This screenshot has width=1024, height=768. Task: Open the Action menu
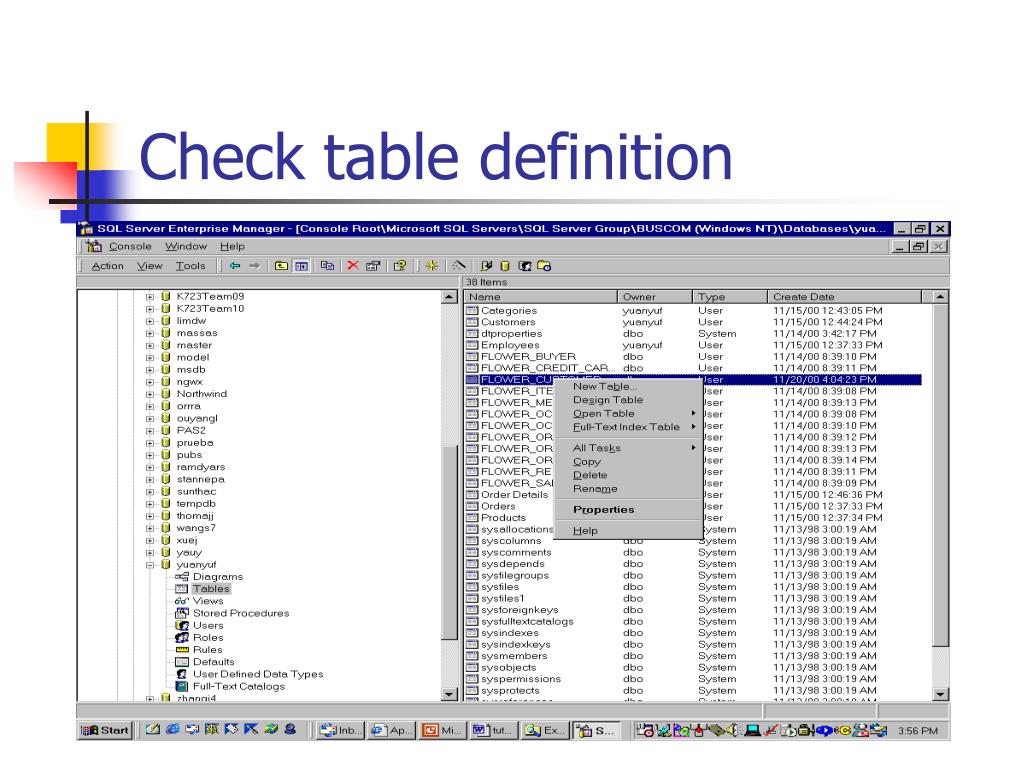point(108,266)
